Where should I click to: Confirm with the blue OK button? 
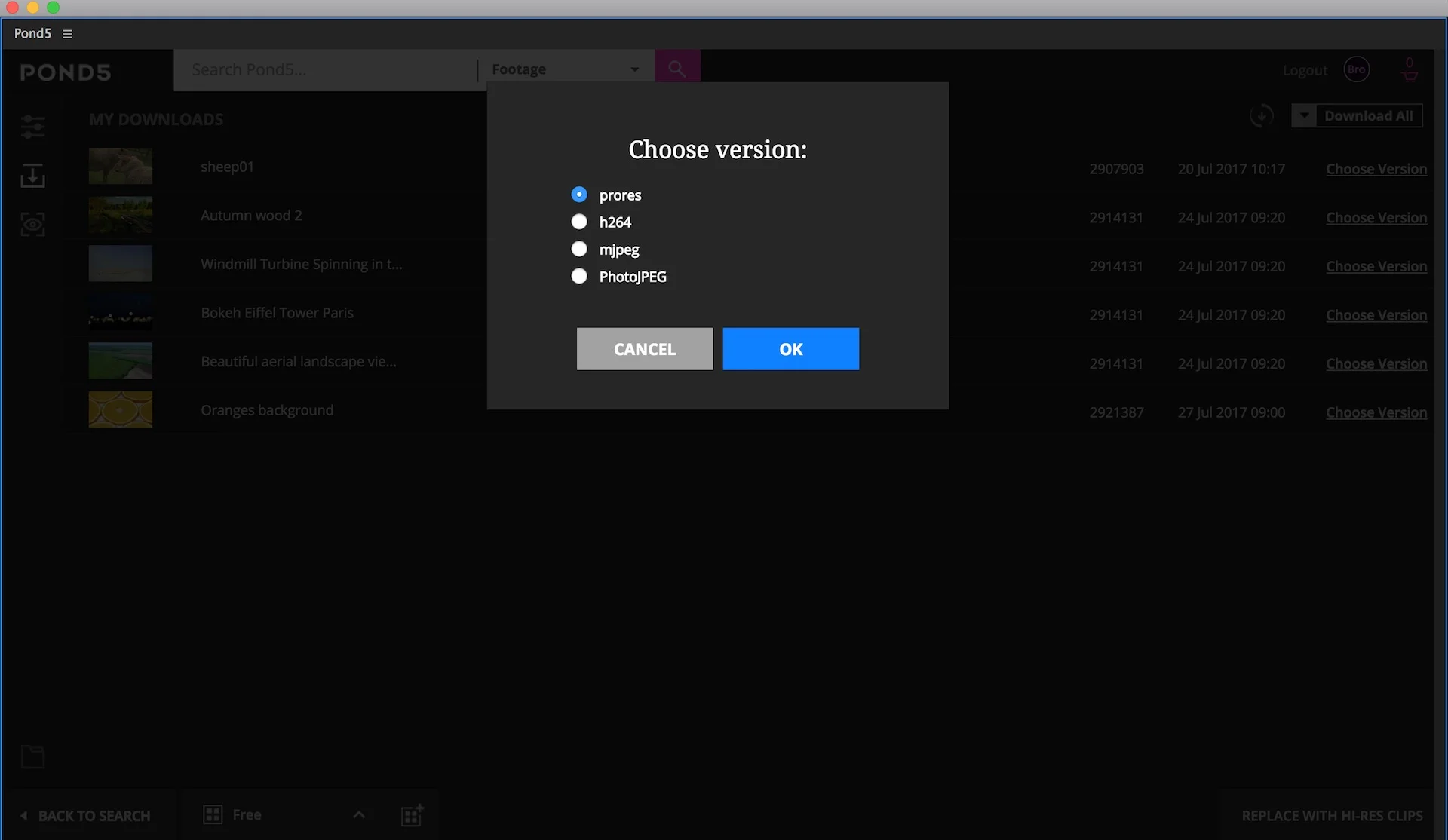(790, 349)
